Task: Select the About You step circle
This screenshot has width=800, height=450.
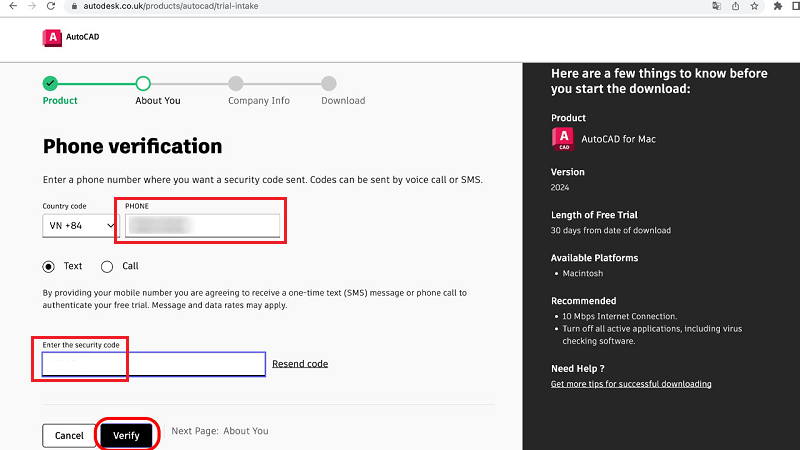Action: pos(143,83)
